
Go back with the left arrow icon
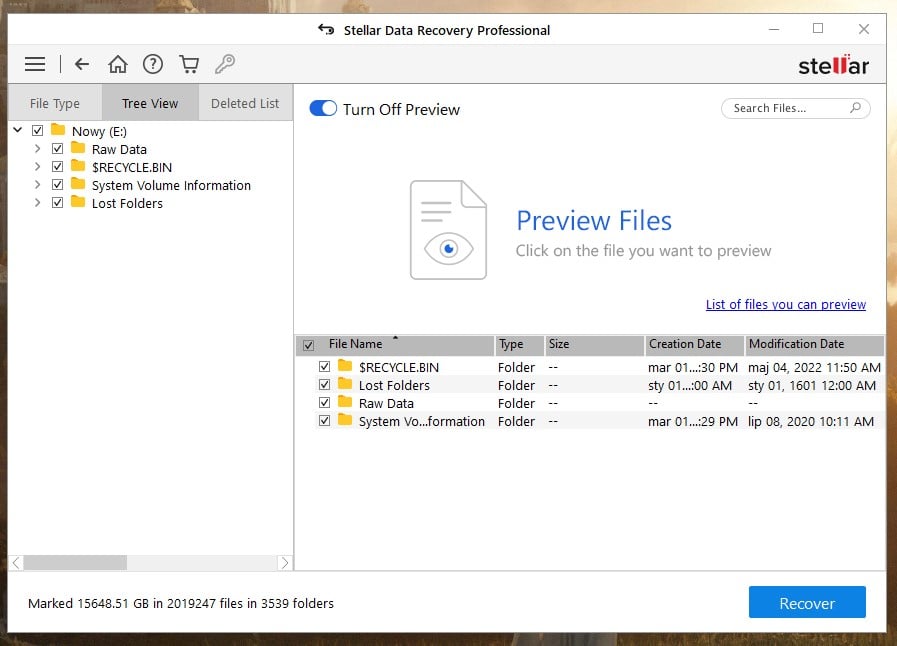(82, 64)
